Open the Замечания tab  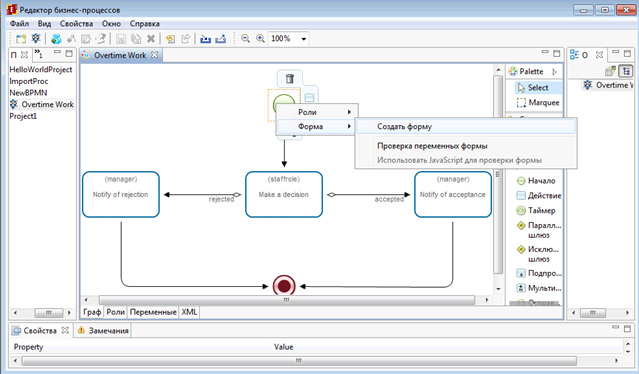[x=104, y=330]
